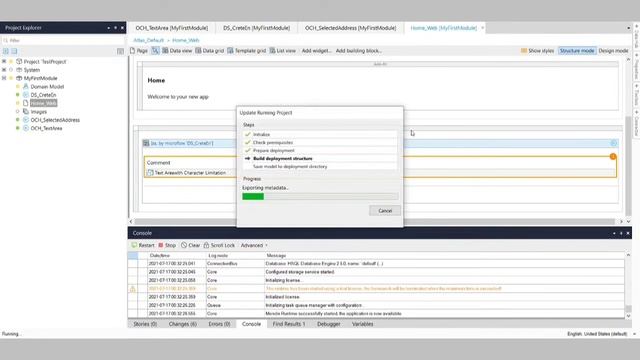The height and width of the screenshot is (360, 640).
Task: Open the language selector in status bar
Action: click(600, 333)
